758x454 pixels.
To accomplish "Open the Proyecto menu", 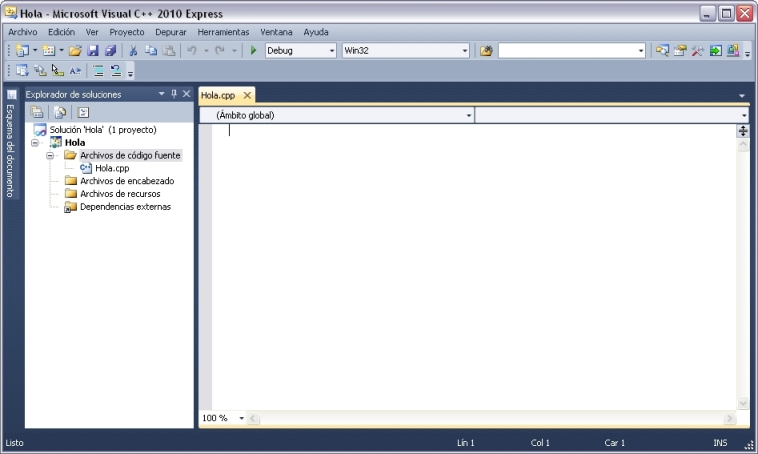I will coord(127,32).
